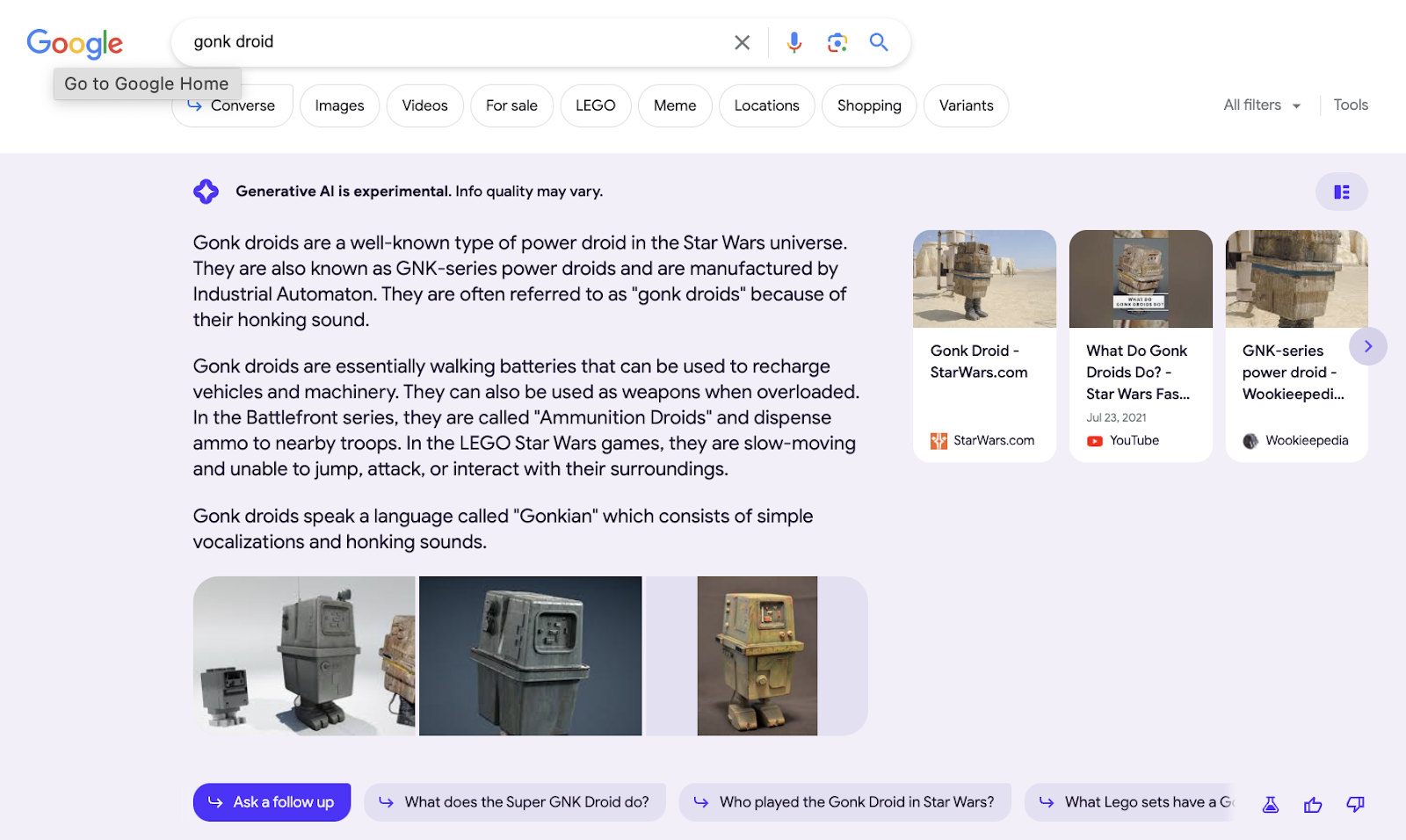
Task: Open the GNK-series power droid Wookieepedia title
Action: pyautogui.click(x=1293, y=372)
